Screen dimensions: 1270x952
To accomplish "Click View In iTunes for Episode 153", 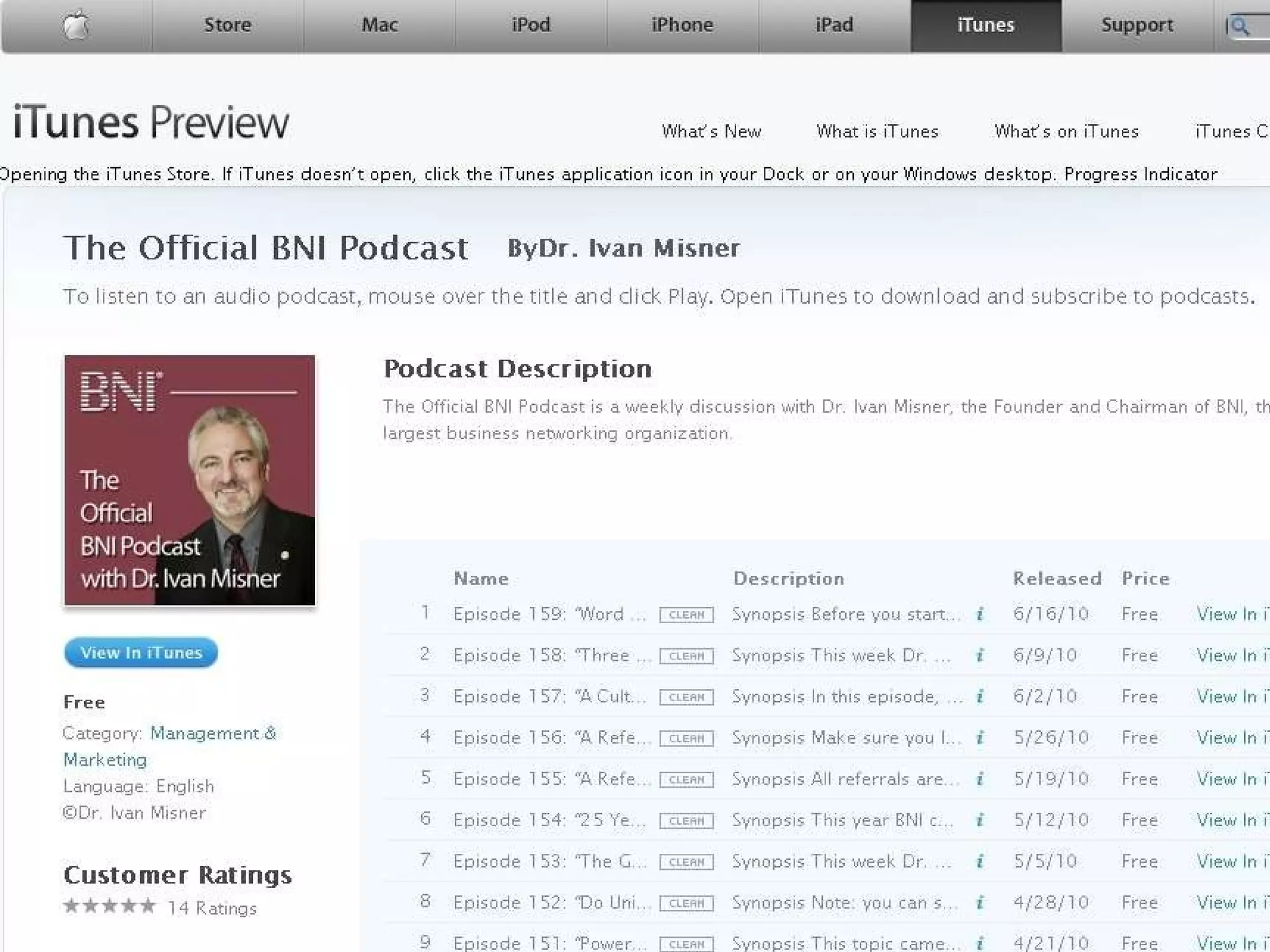I will tap(1233, 862).
